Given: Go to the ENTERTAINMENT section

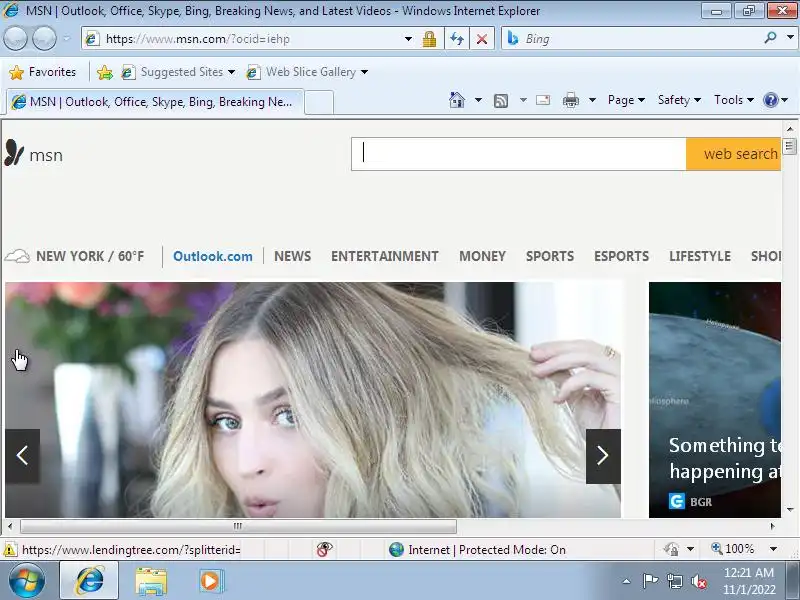Looking at the screenshot, I should (385, 256).
